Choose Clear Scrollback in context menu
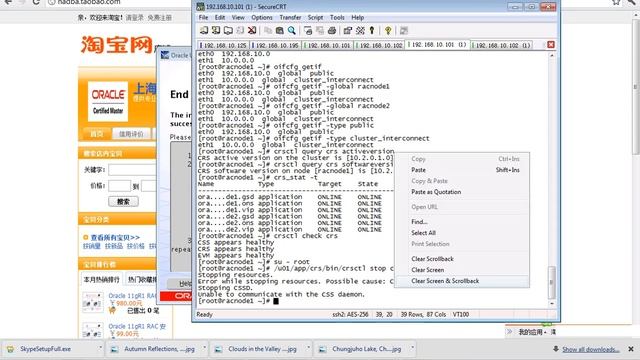 pyautogui.click(x=462, y=259)
